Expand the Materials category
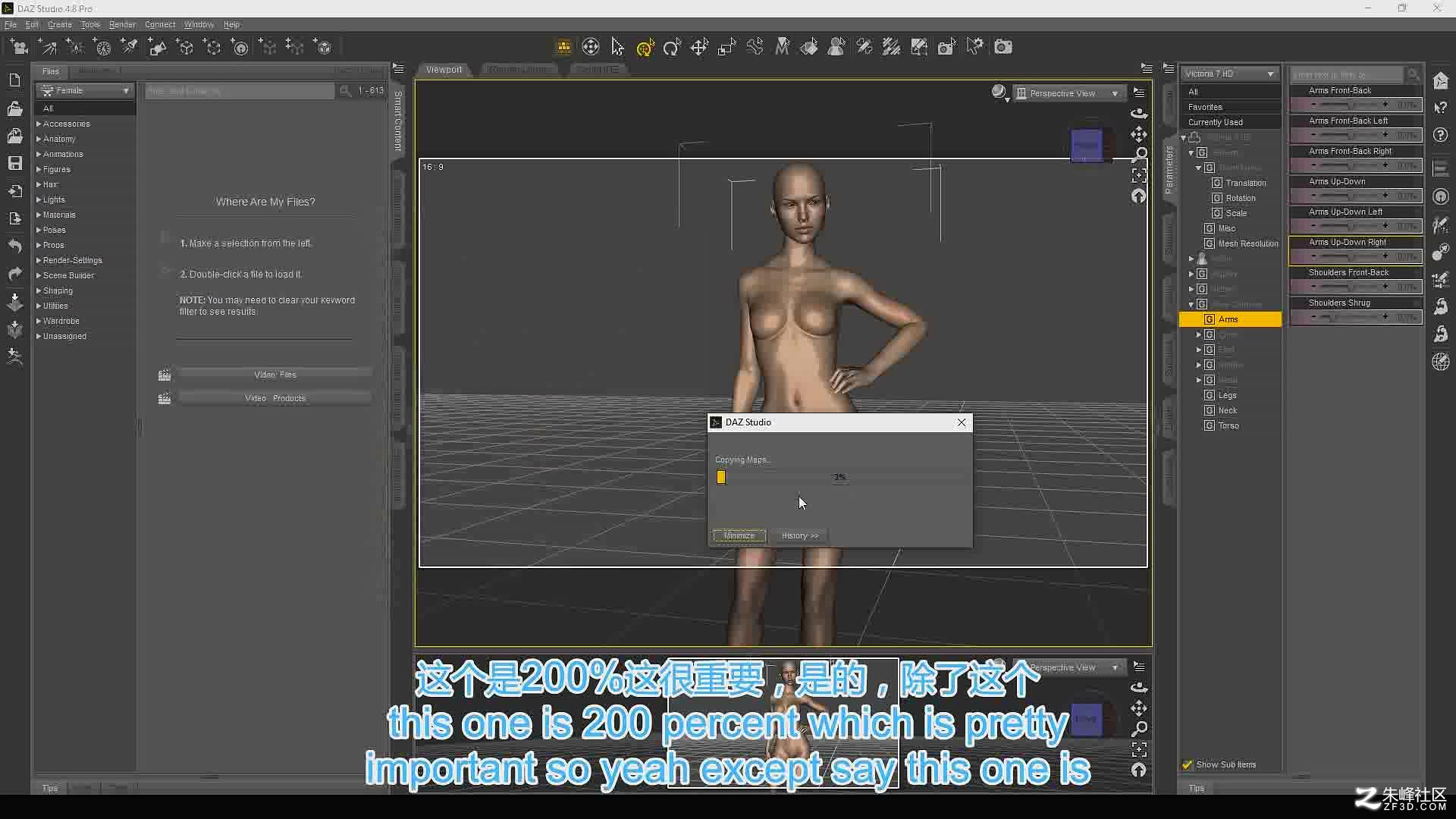This screenshot has width=1456, height=819. coord(39,215)
